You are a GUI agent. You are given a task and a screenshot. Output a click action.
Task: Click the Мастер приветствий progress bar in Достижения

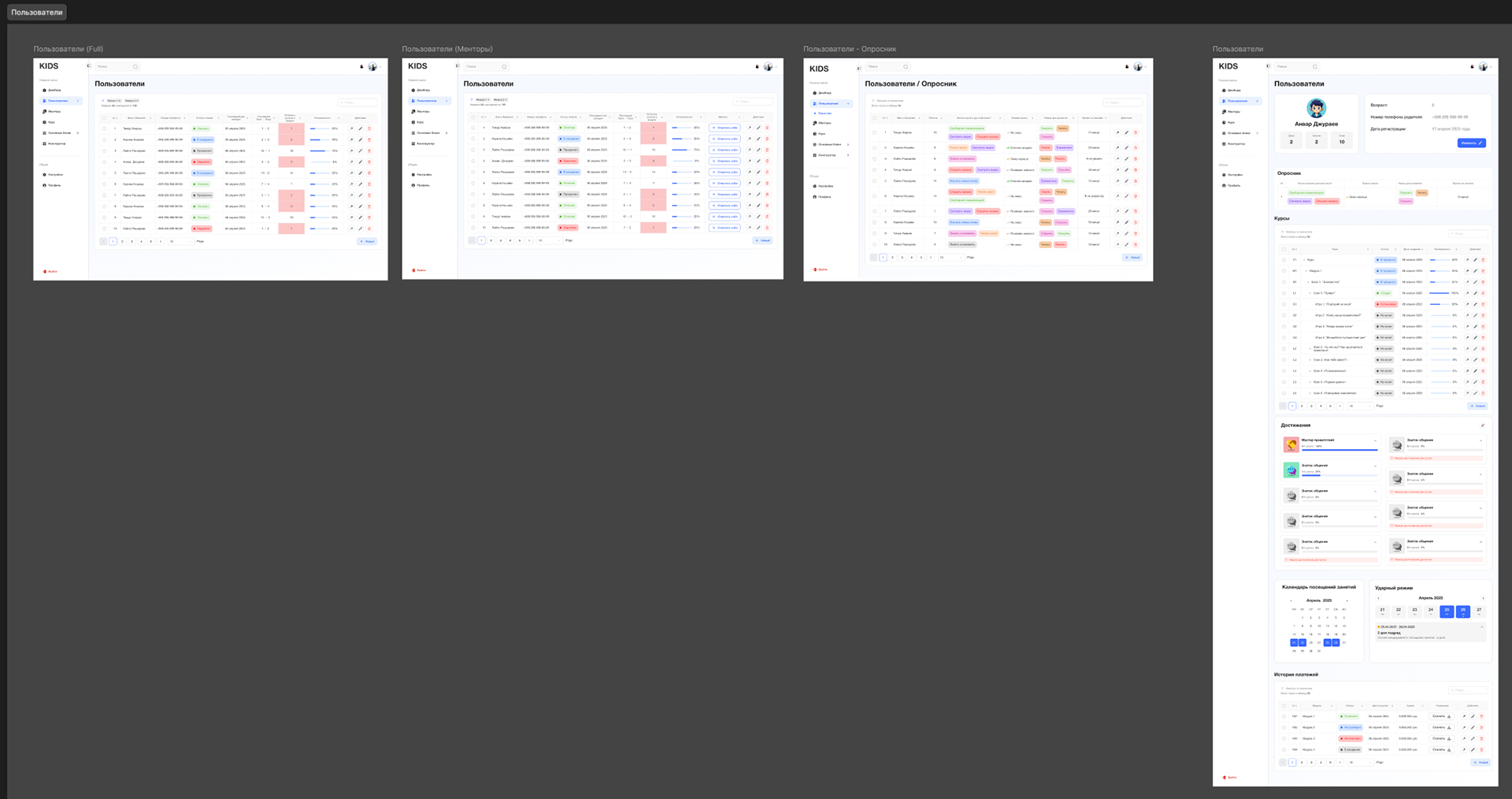tap(1340, 450)
